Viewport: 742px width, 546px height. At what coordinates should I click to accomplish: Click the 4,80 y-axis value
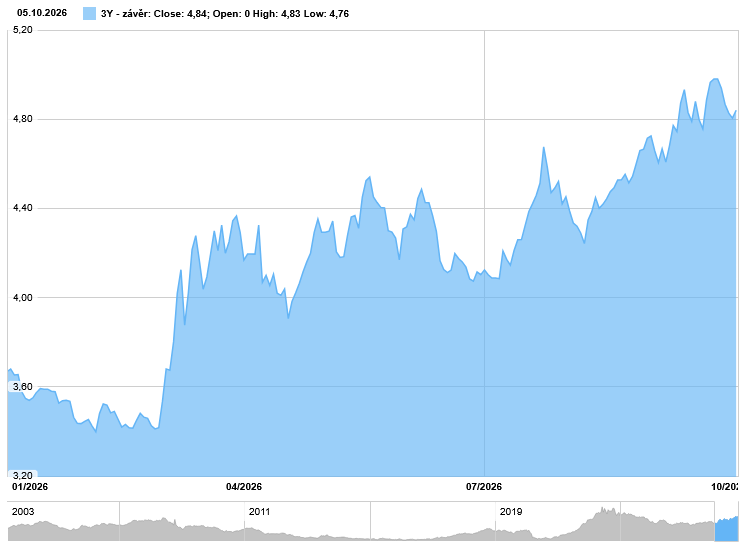pos(23,119)
